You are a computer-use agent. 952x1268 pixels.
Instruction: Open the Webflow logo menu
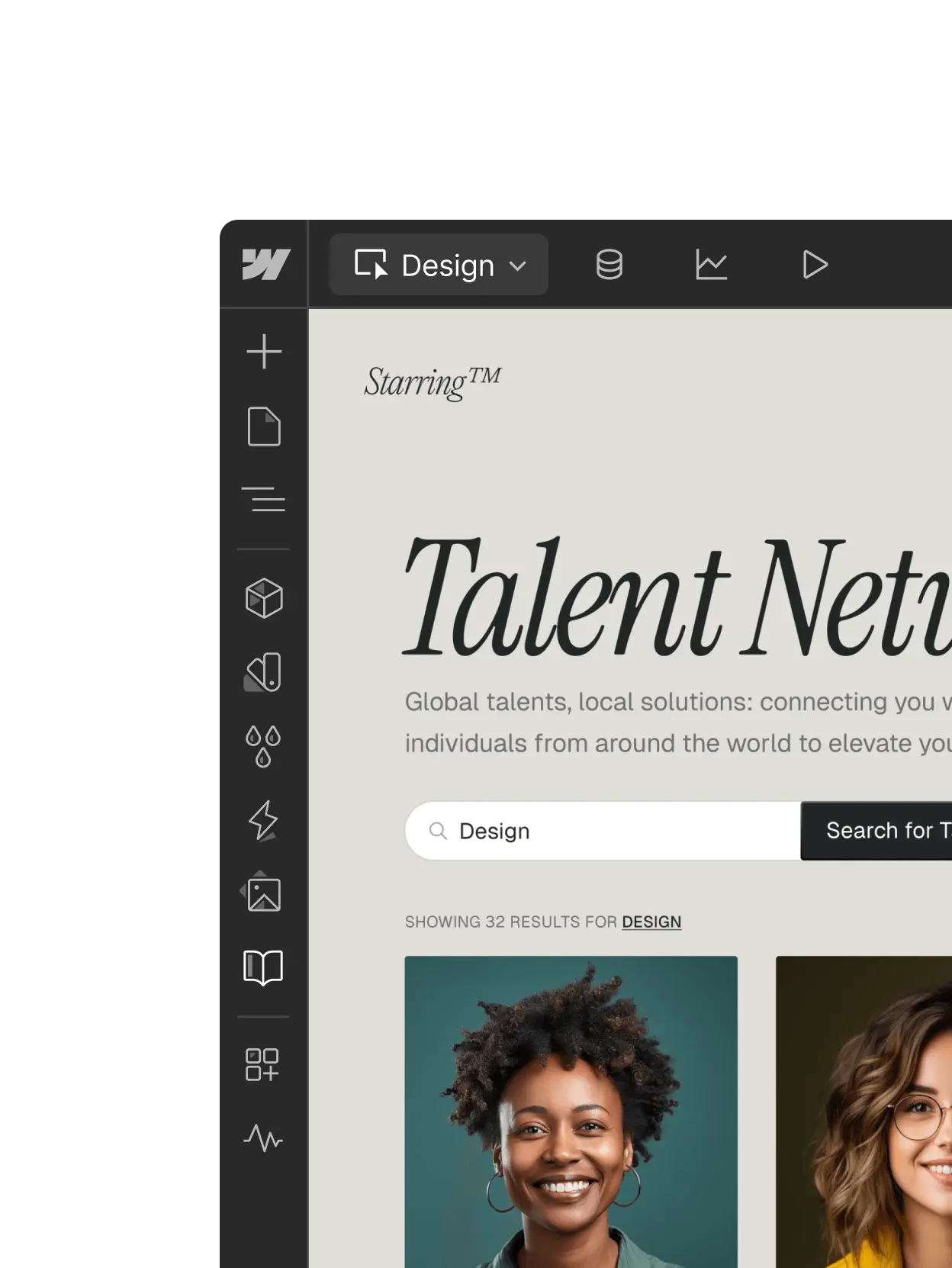coord(265,265)
